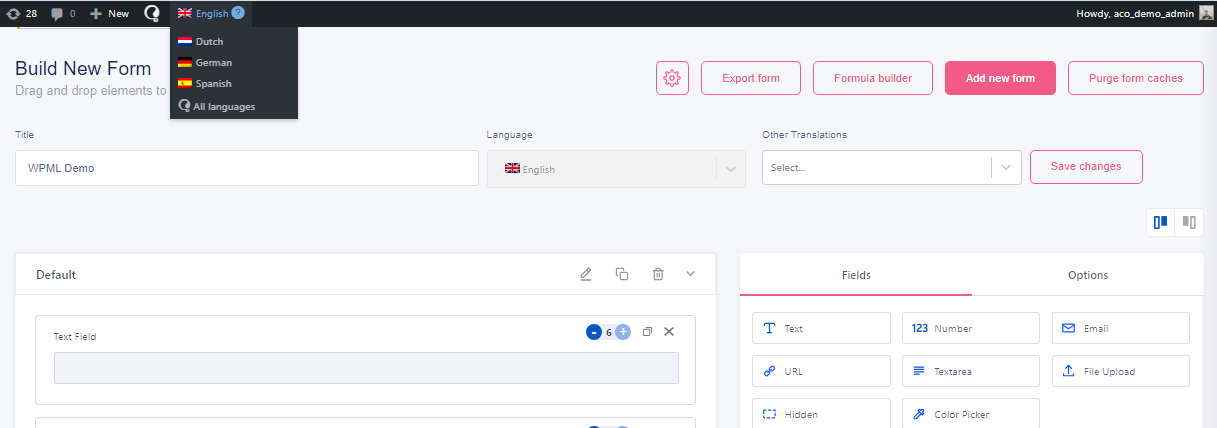Viewport: 1217px width, 428px height.
Task: Switch to the Fields tab
Action: point(856,275)
